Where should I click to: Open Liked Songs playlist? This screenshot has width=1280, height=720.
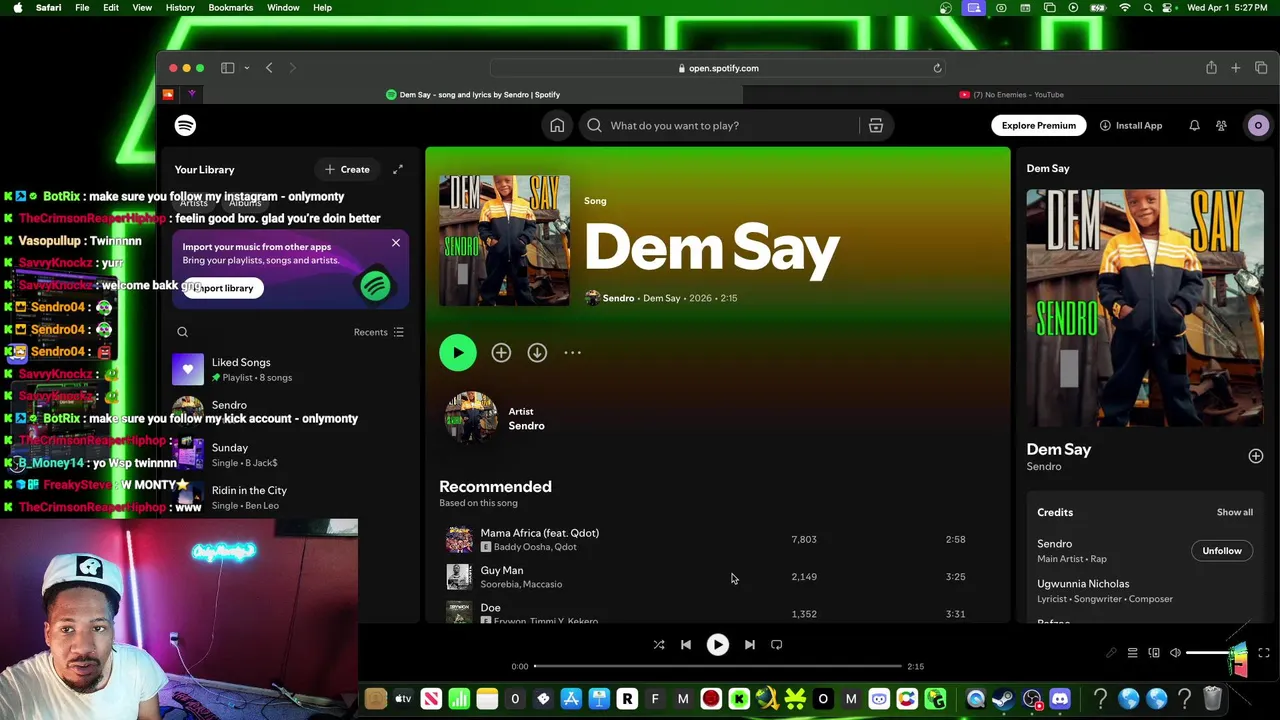(290, 369)
